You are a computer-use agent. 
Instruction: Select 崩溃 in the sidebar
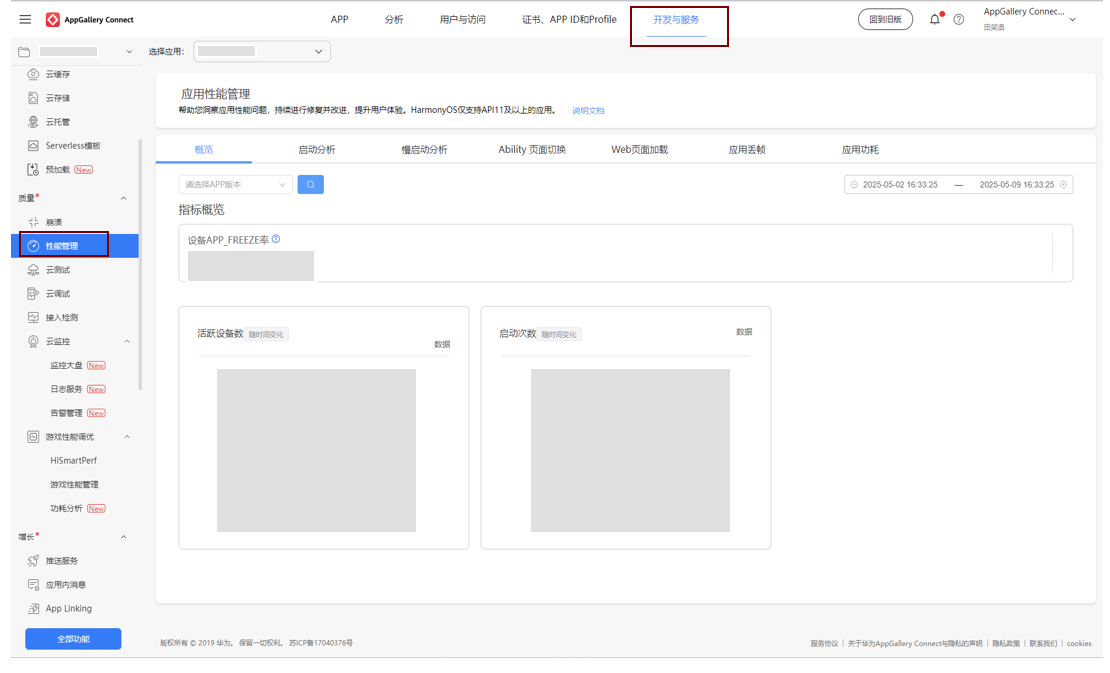pos(53,222)
